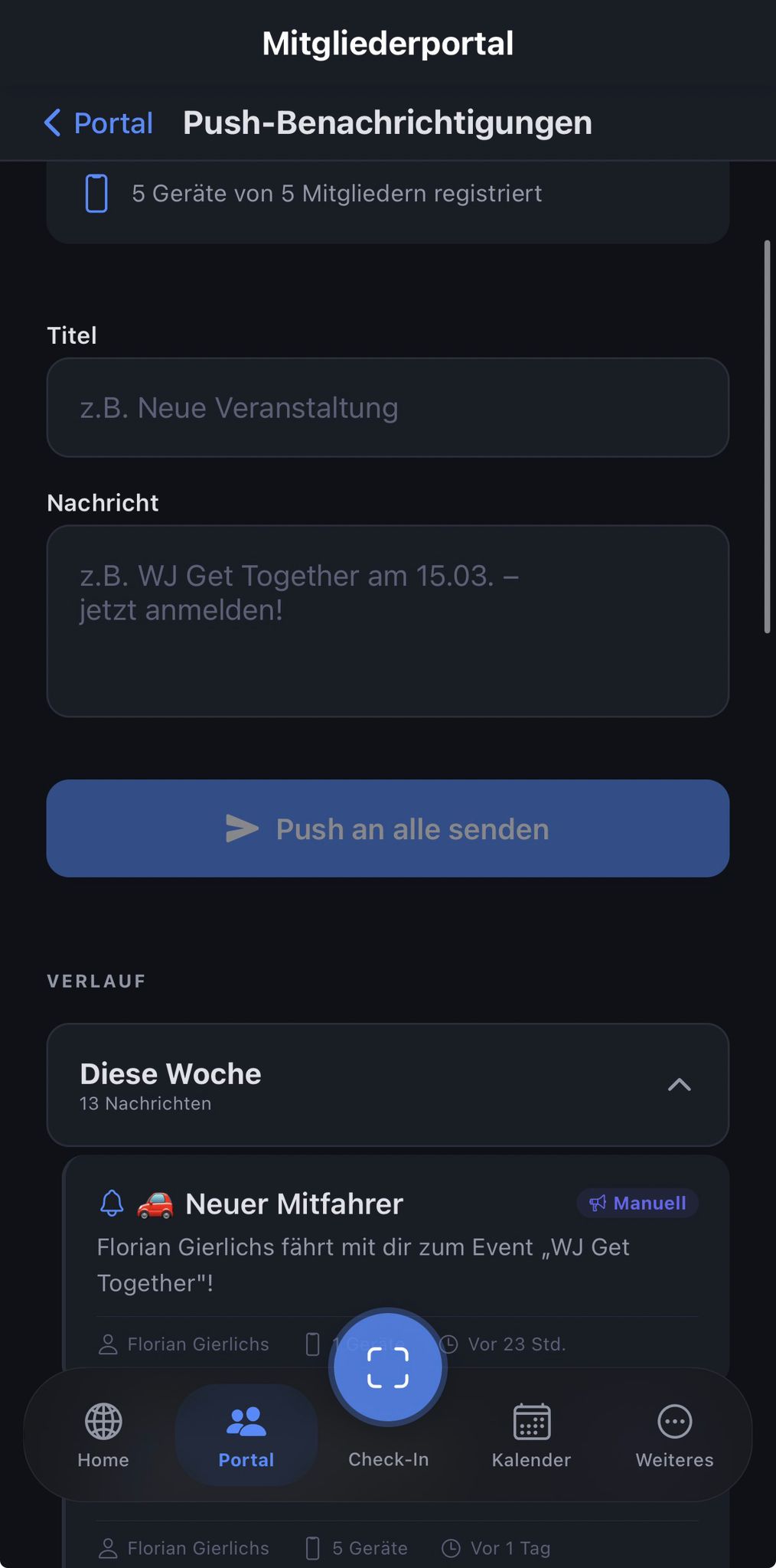The image size is (776, 1568).
Task: Tap the Weiteres ellipsis icon
Action: click(x=674, y=1422)
